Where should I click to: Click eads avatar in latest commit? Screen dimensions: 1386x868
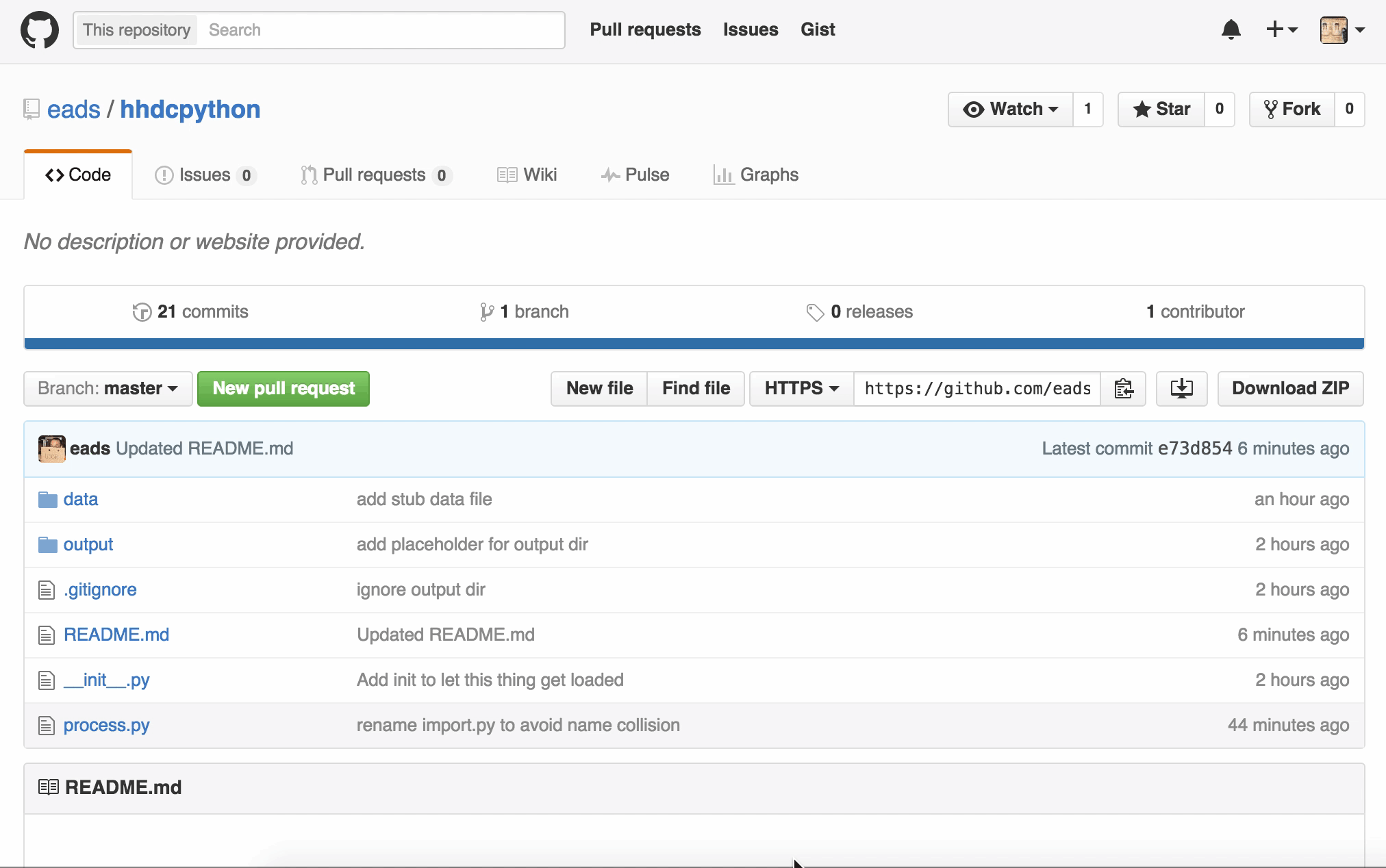51,449
